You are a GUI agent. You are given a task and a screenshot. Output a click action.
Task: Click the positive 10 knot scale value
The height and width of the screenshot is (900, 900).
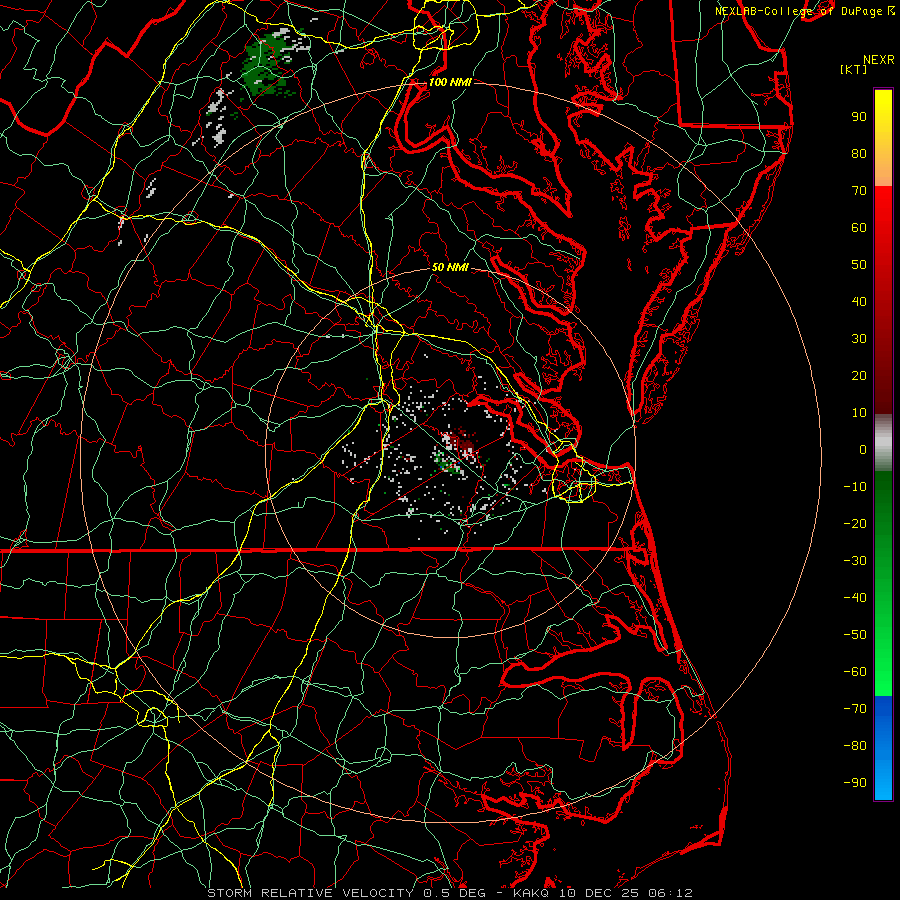click(x=859, y=413)
